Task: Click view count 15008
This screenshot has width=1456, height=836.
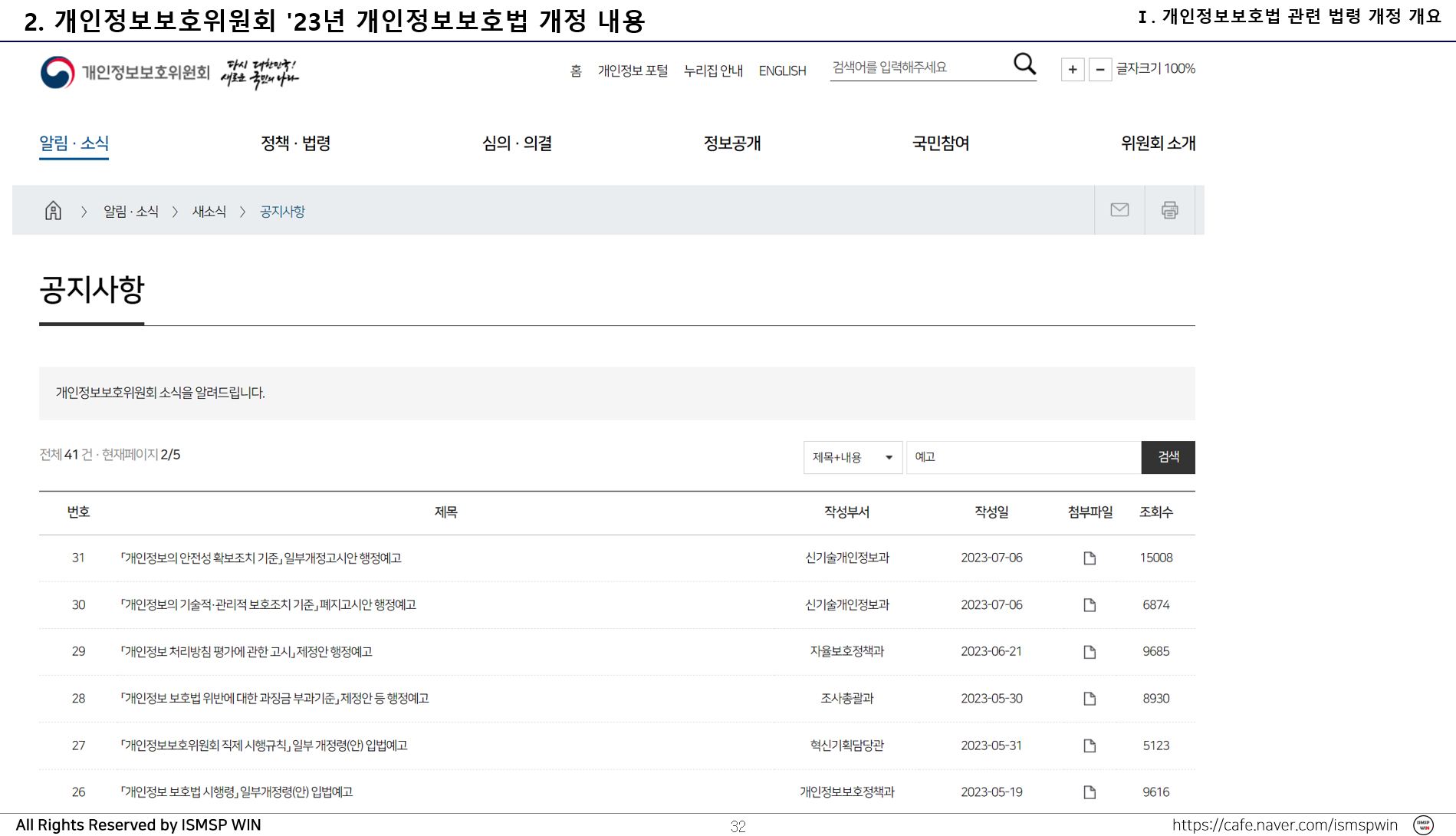Action: coord(1156,558)
